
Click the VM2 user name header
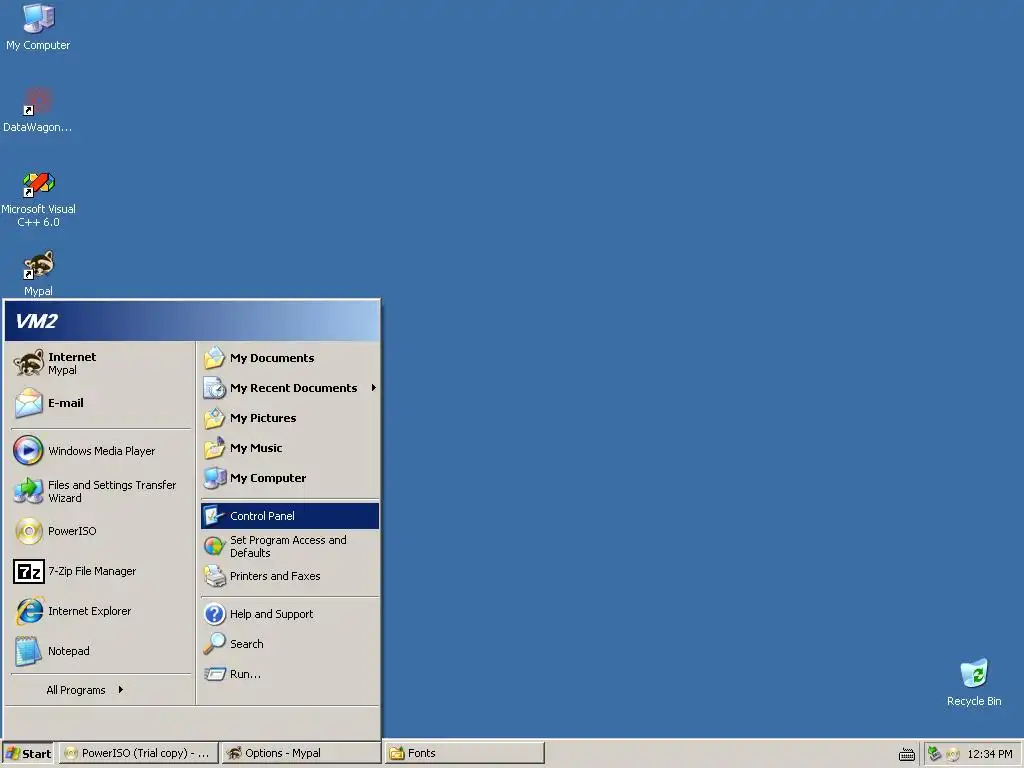(x=37, y=321)
